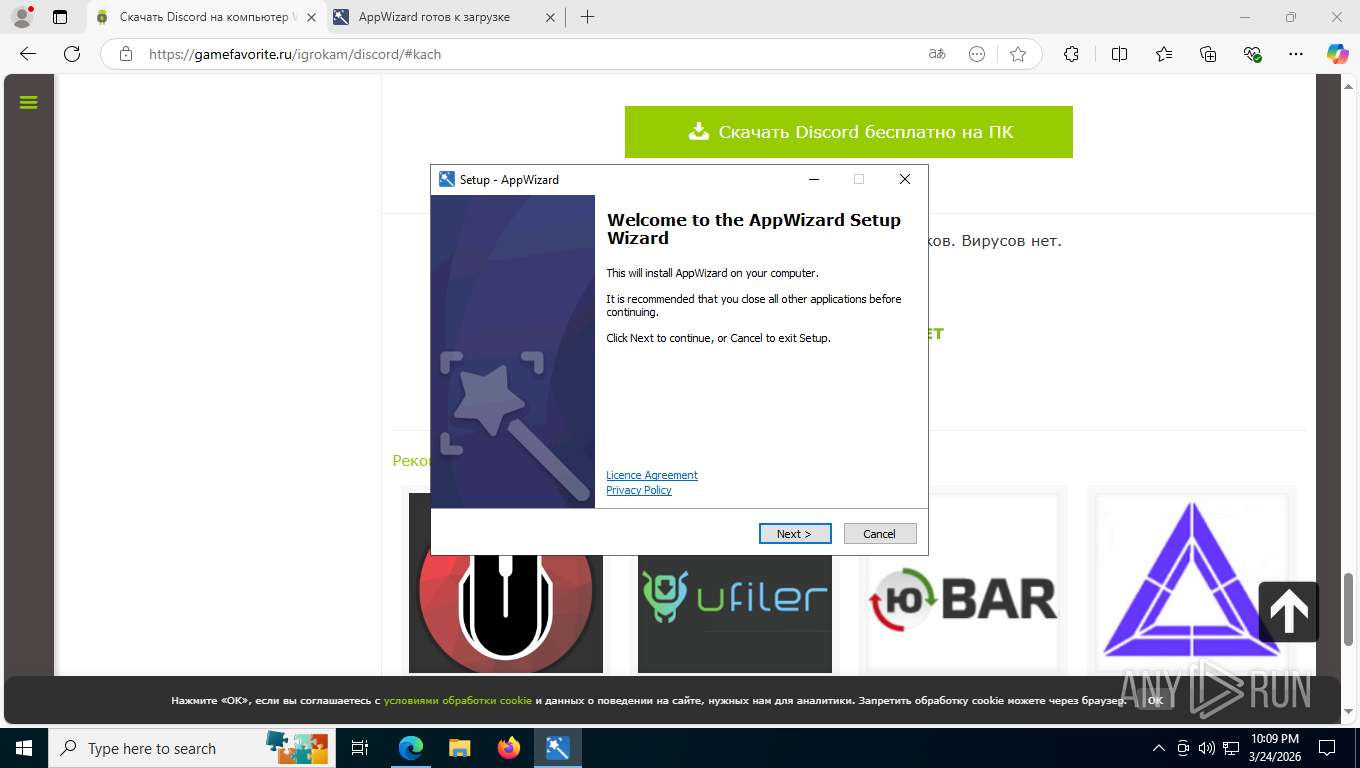Open the notification center

[1327, 748]
